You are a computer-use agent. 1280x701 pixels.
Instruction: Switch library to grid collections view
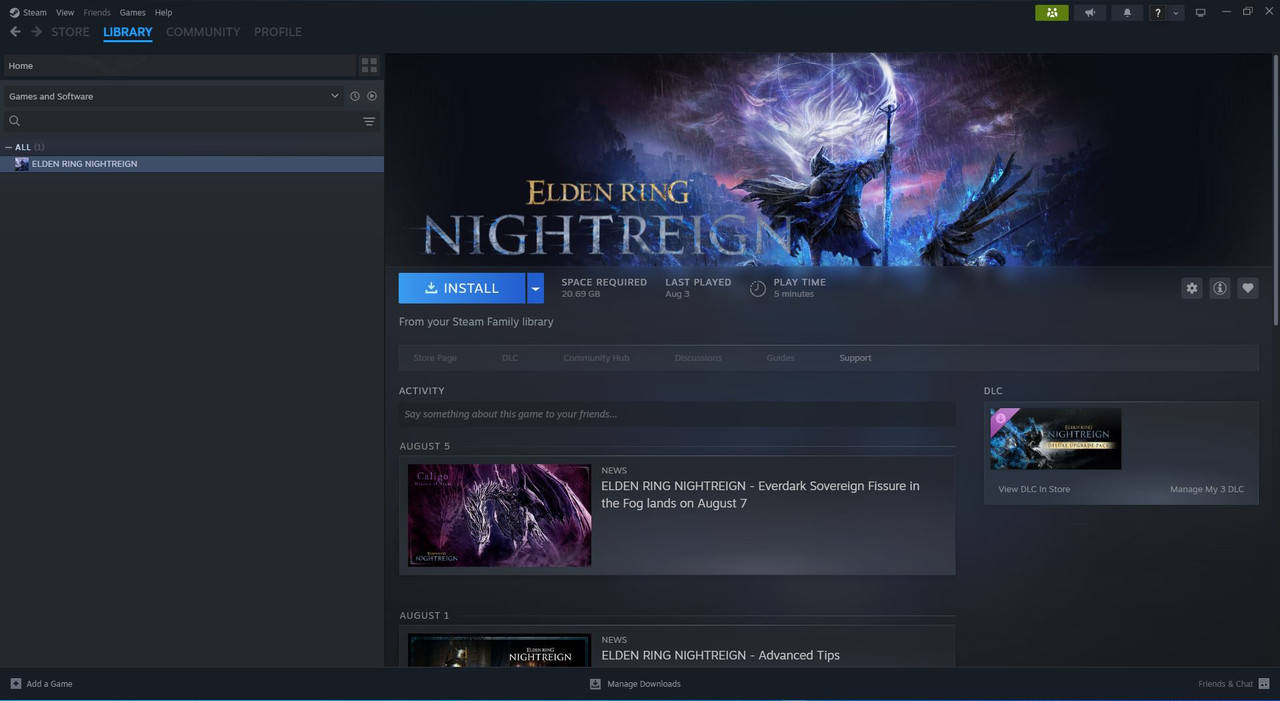tap(369, 65)
